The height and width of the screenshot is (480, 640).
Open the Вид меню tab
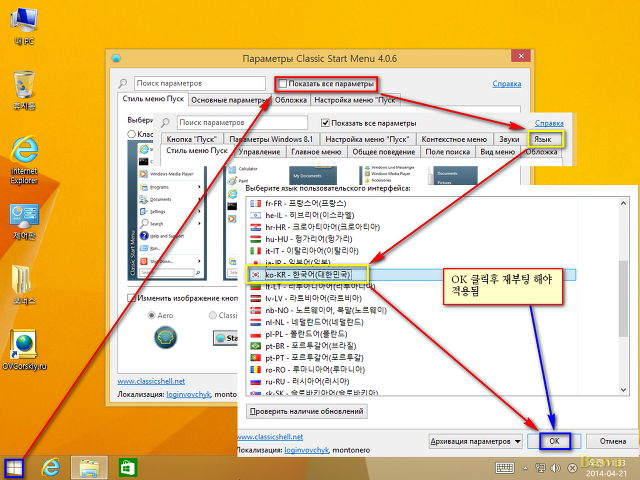coord(498,152)
